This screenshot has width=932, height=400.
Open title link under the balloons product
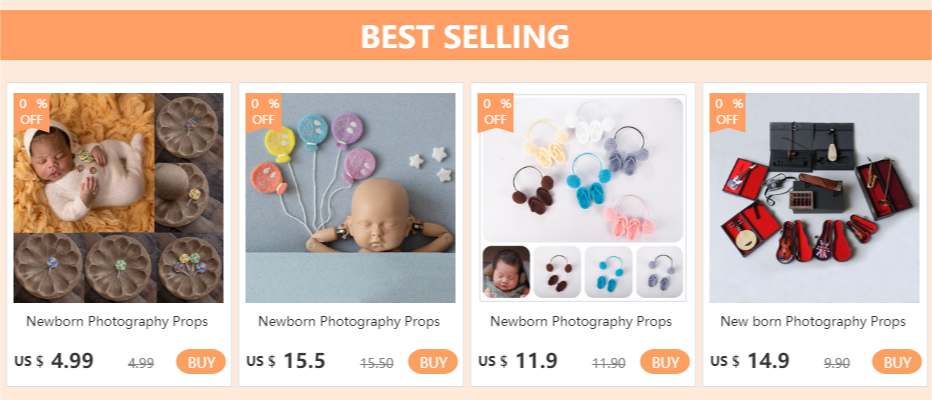(x=349, y=322)
